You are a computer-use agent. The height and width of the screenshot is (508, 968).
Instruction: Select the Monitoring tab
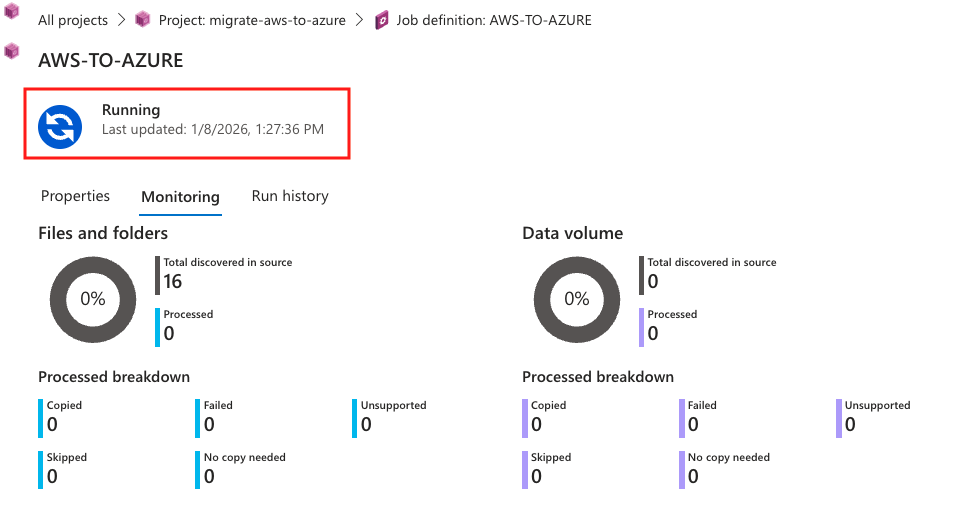click(x=180, y=197)
